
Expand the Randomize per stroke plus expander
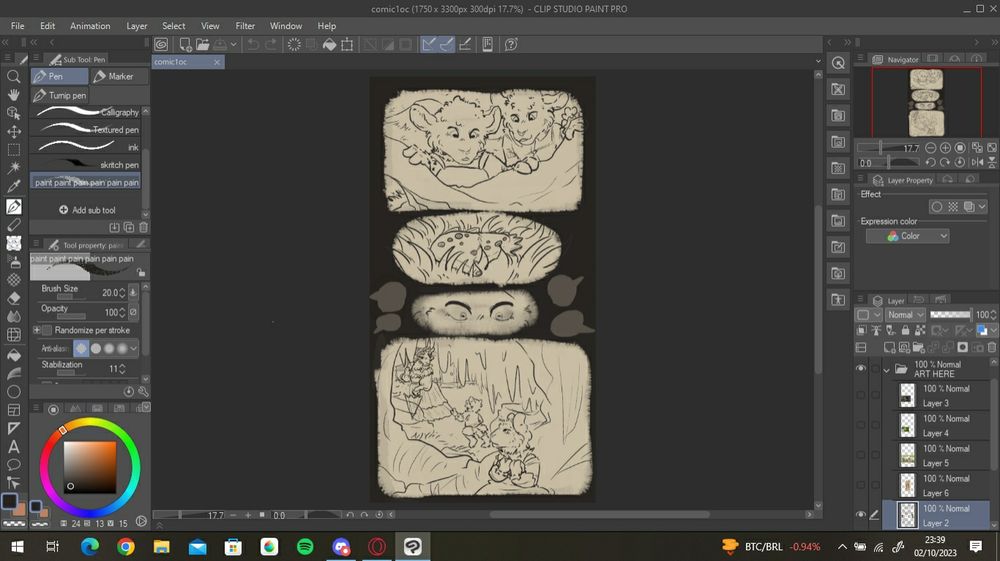[x=36, y=330]
